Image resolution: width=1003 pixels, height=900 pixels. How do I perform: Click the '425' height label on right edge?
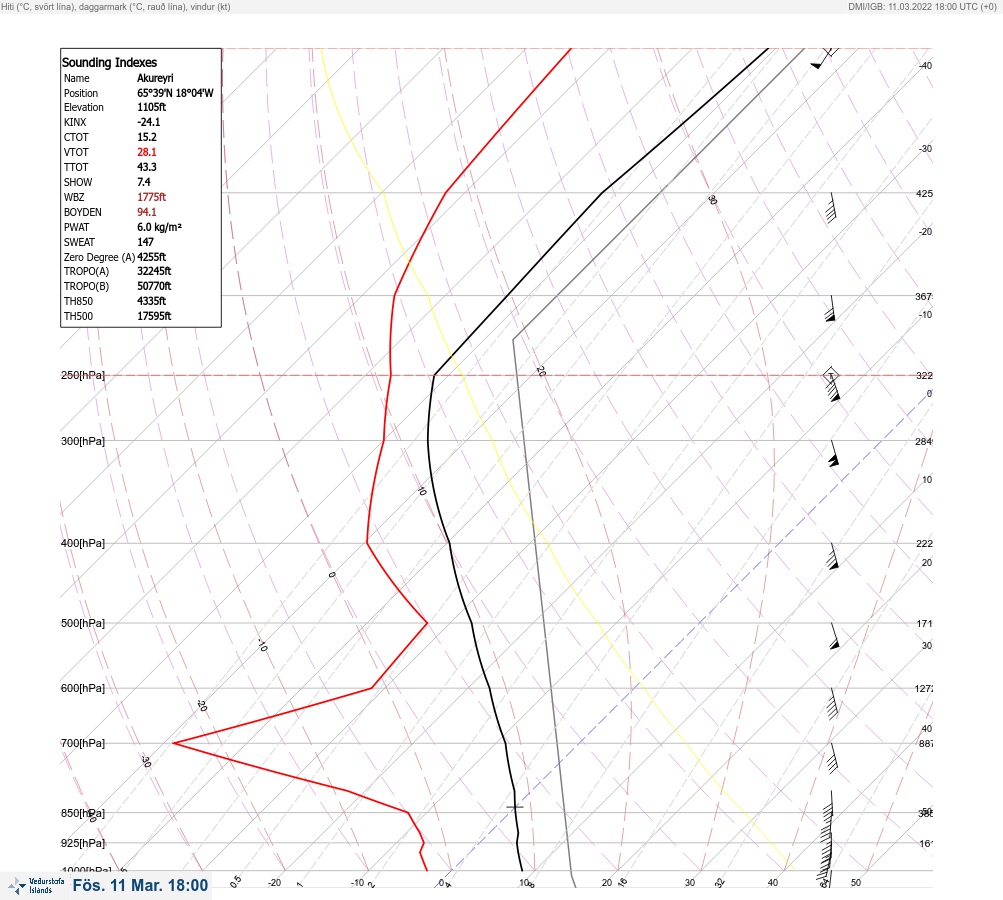point(924,193)
